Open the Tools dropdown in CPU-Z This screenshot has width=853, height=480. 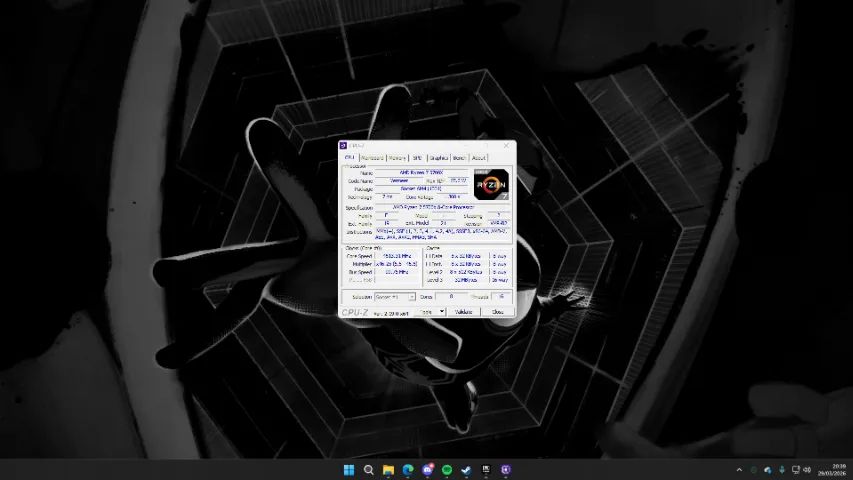pyautogui.click(x=430, y=312)
